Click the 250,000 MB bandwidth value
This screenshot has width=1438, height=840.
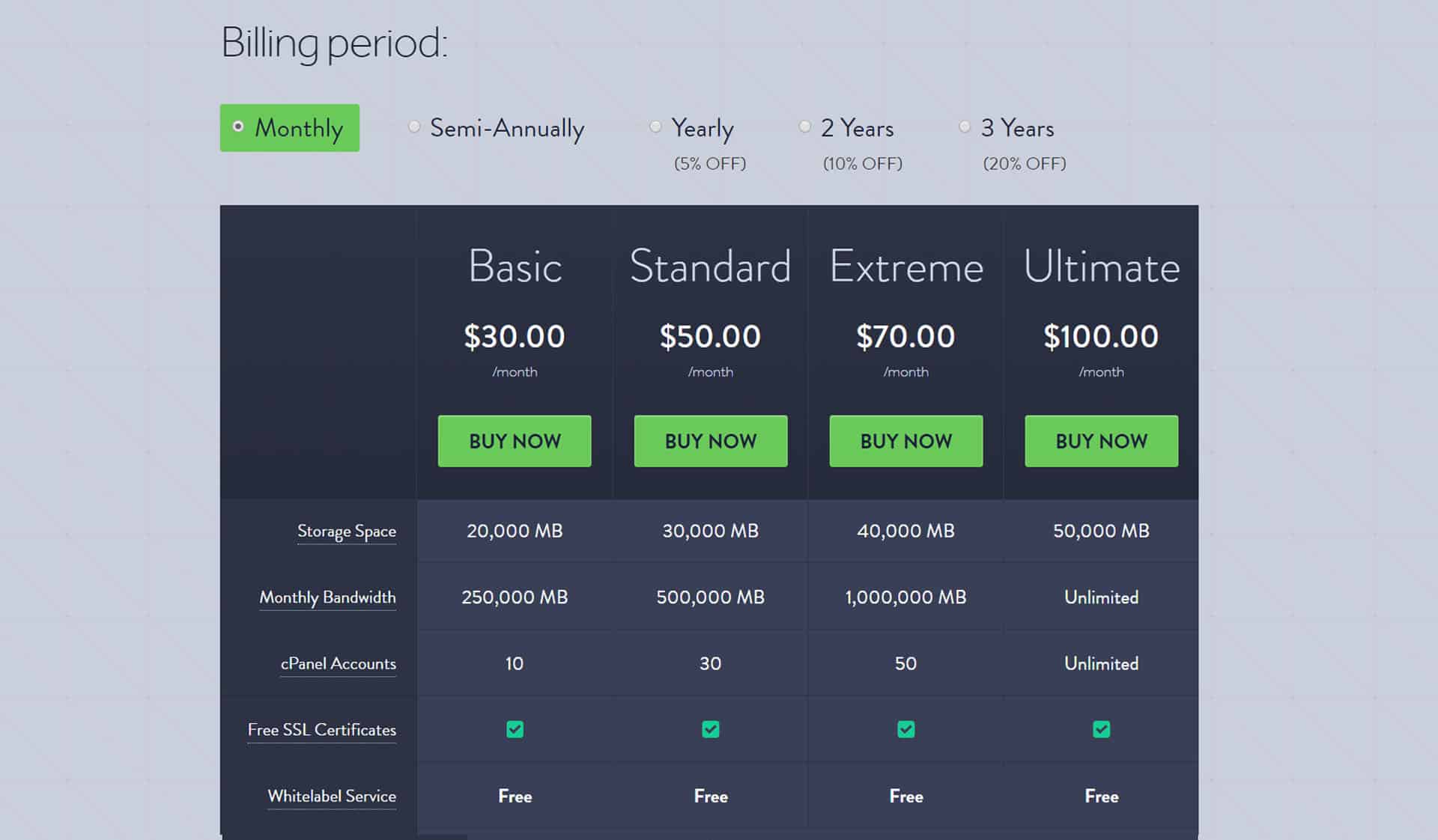515,597
